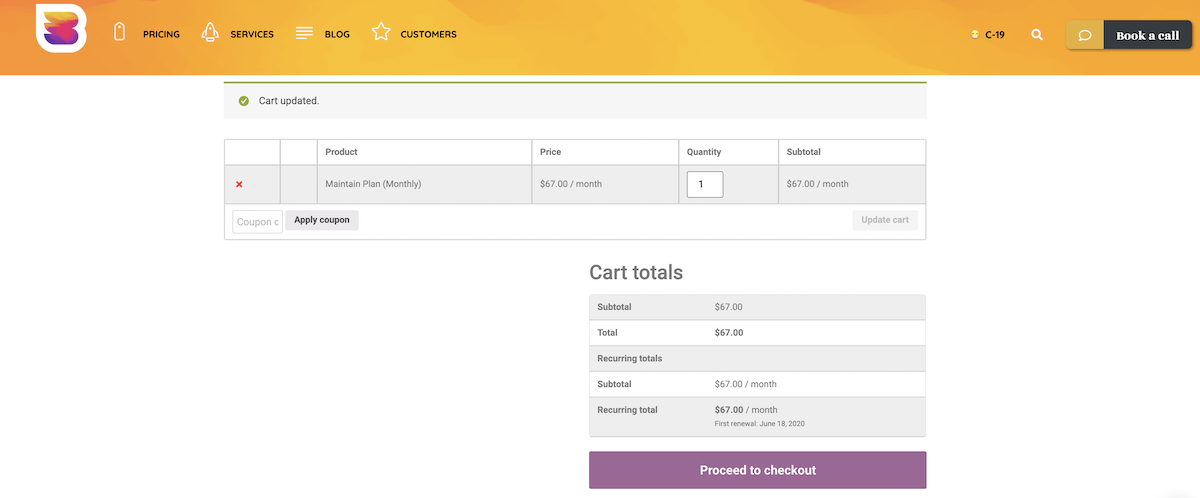Focus the coupon code input field
Image resolution: width=1200 pixels, height=498 pixels.
[257, 222]
